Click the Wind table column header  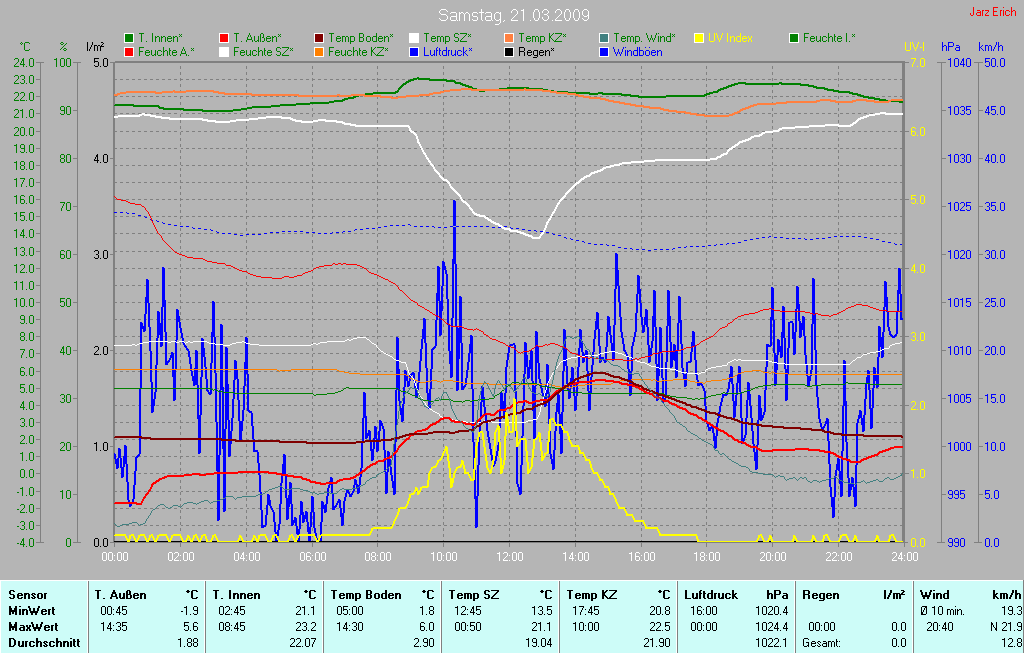(x=935, y=595)
